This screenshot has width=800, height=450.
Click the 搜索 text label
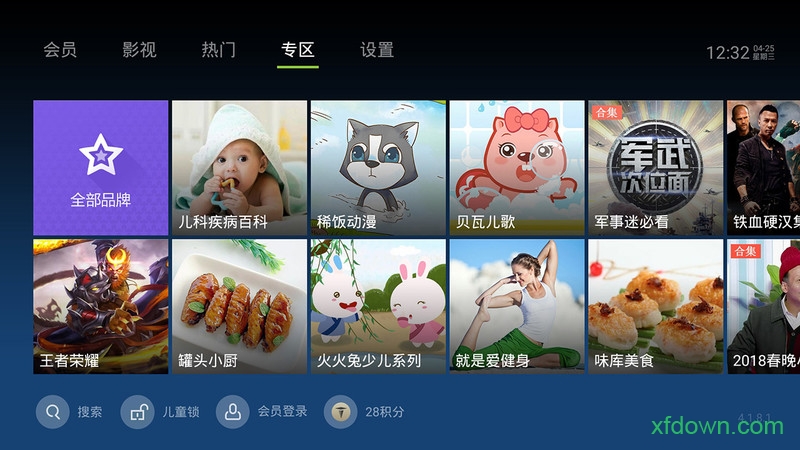click(90, 412)
